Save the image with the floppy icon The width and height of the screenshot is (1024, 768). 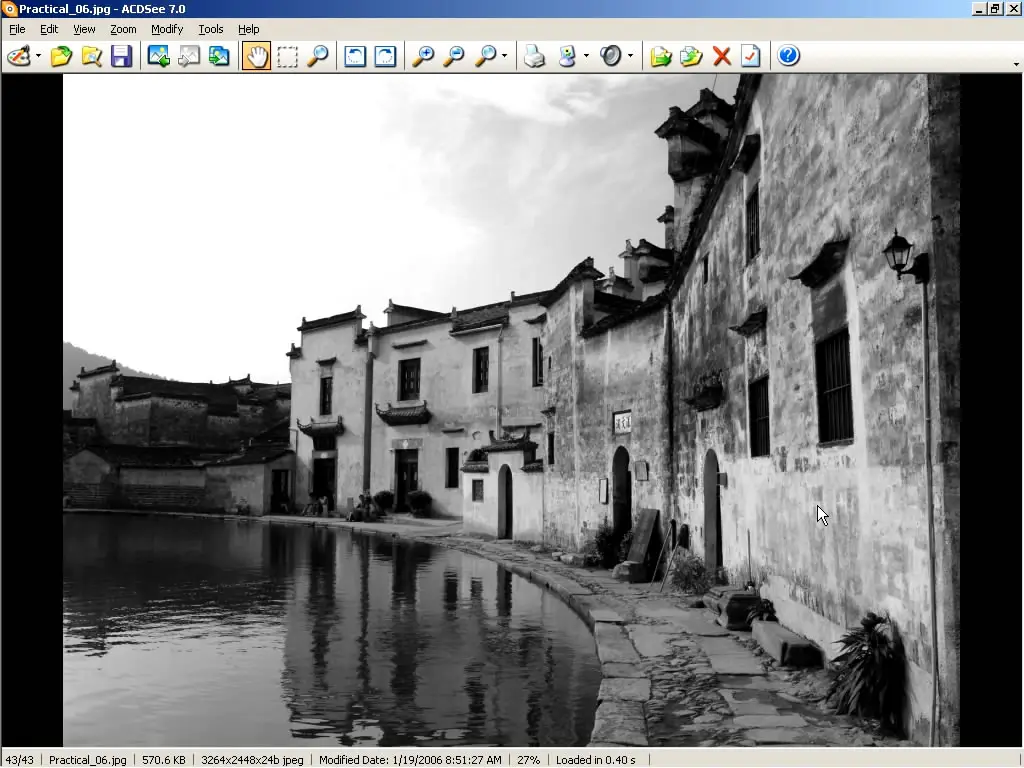[121, 56]
